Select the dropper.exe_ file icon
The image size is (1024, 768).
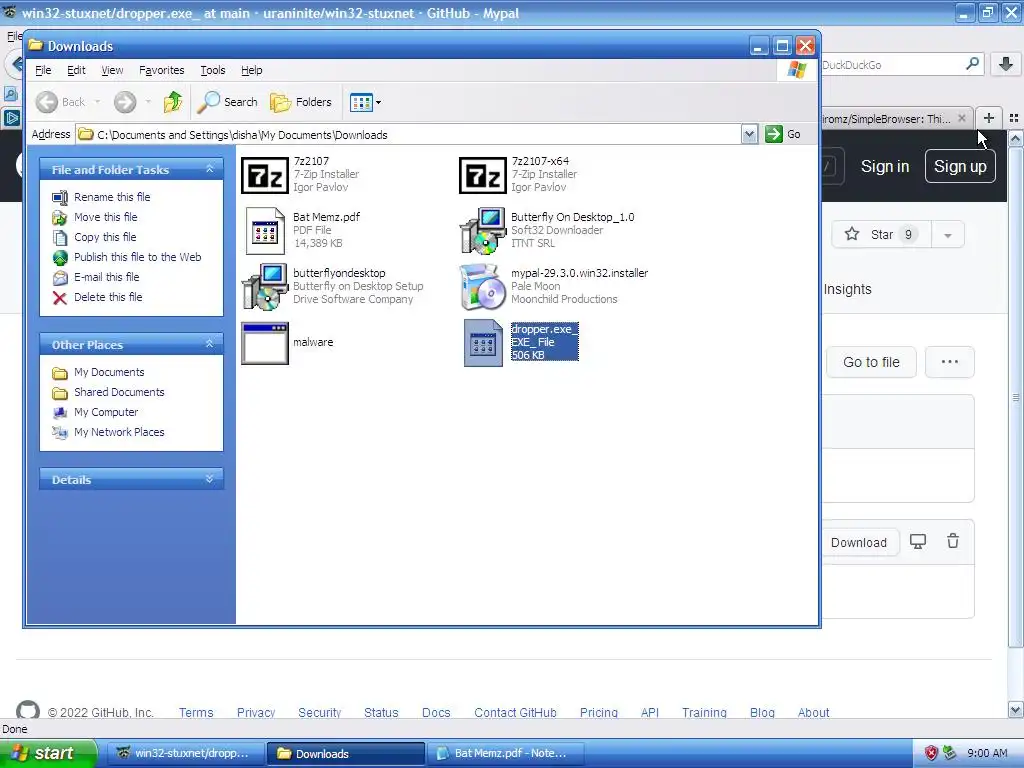(483, 343)
